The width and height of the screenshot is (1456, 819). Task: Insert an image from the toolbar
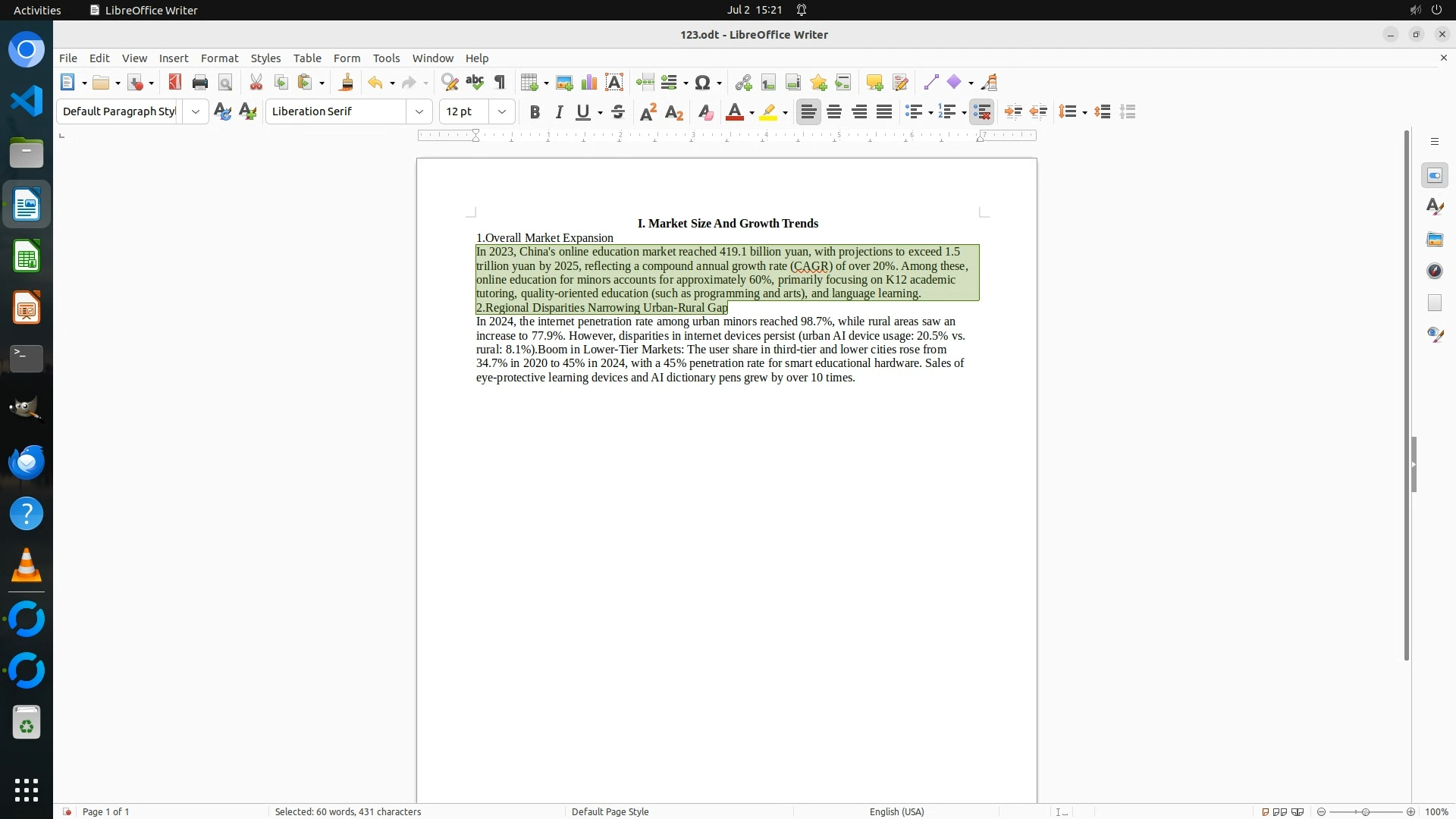click(x=564, y=83)
